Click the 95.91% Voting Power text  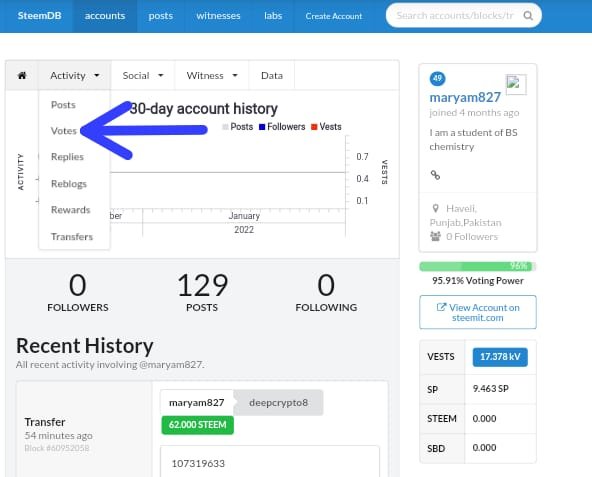click(478, 281)
